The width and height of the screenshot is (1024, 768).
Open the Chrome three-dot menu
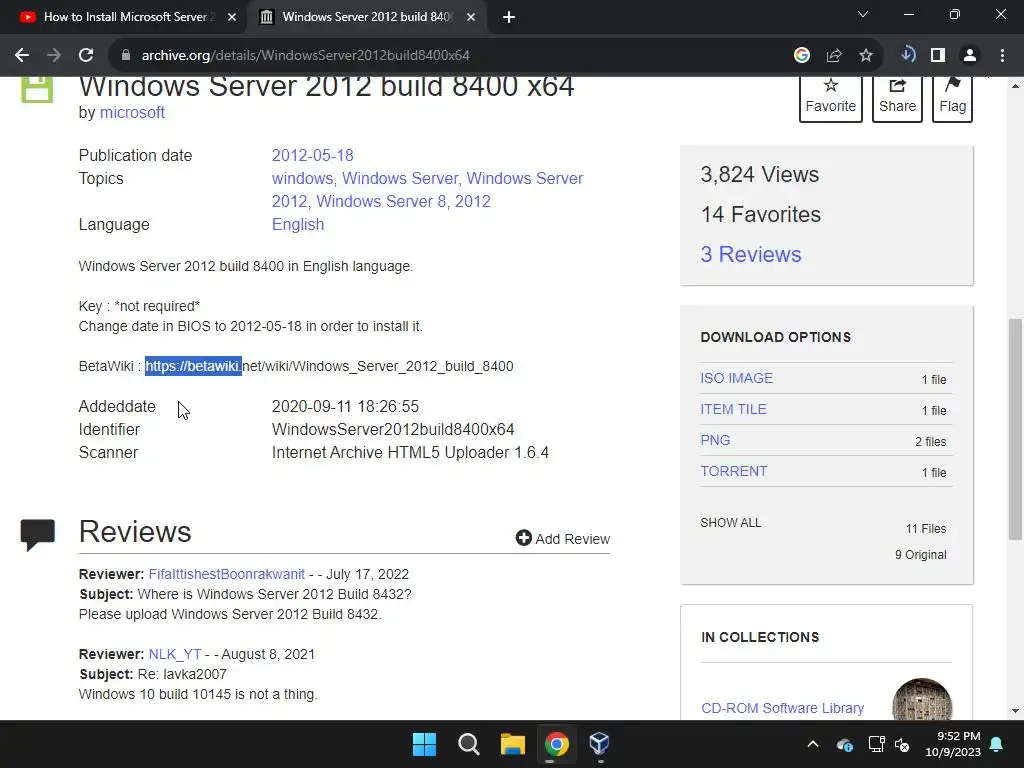[1002, 56]
